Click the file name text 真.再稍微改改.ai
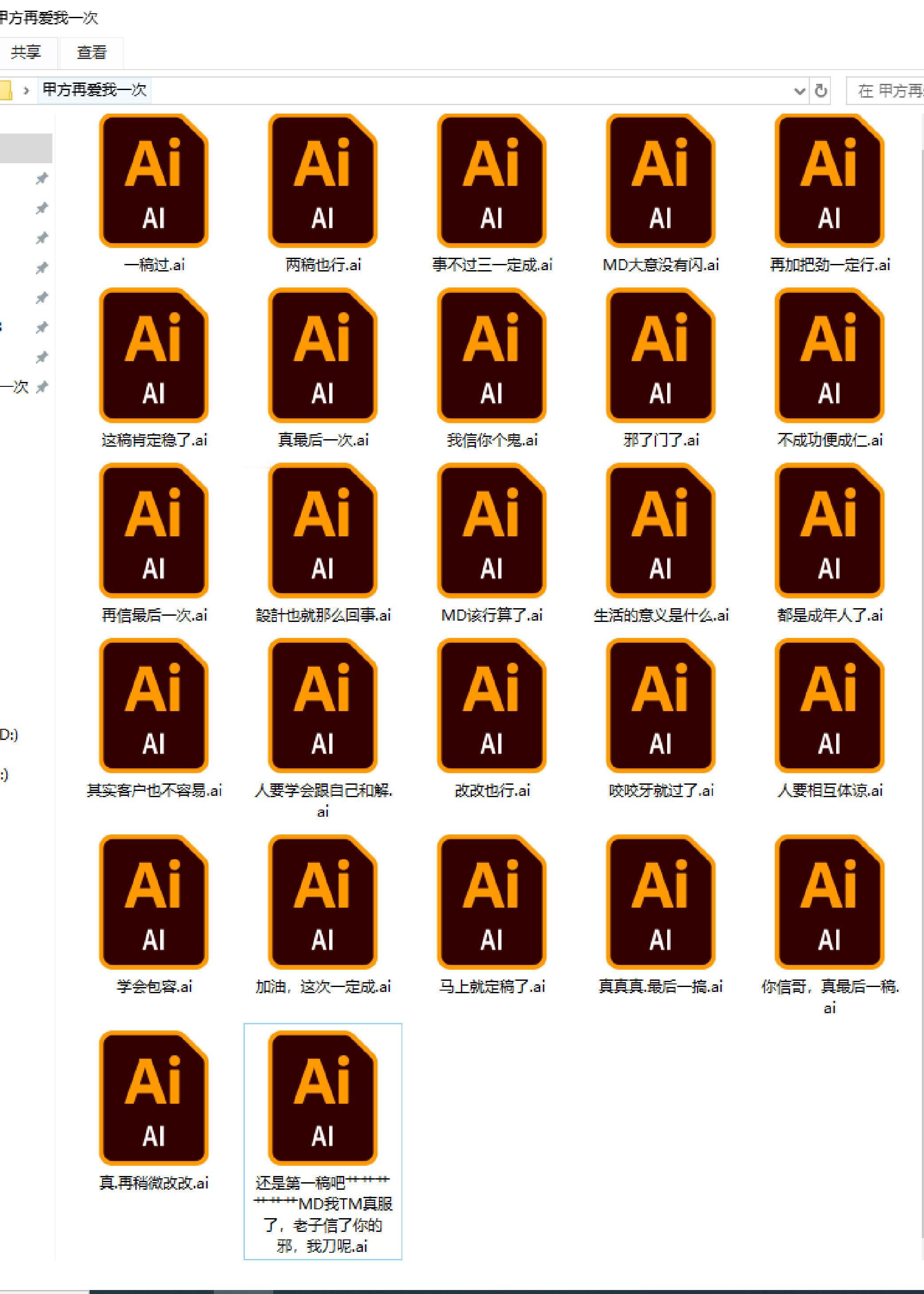The image size is (924, 1294). coord(153,1183)
